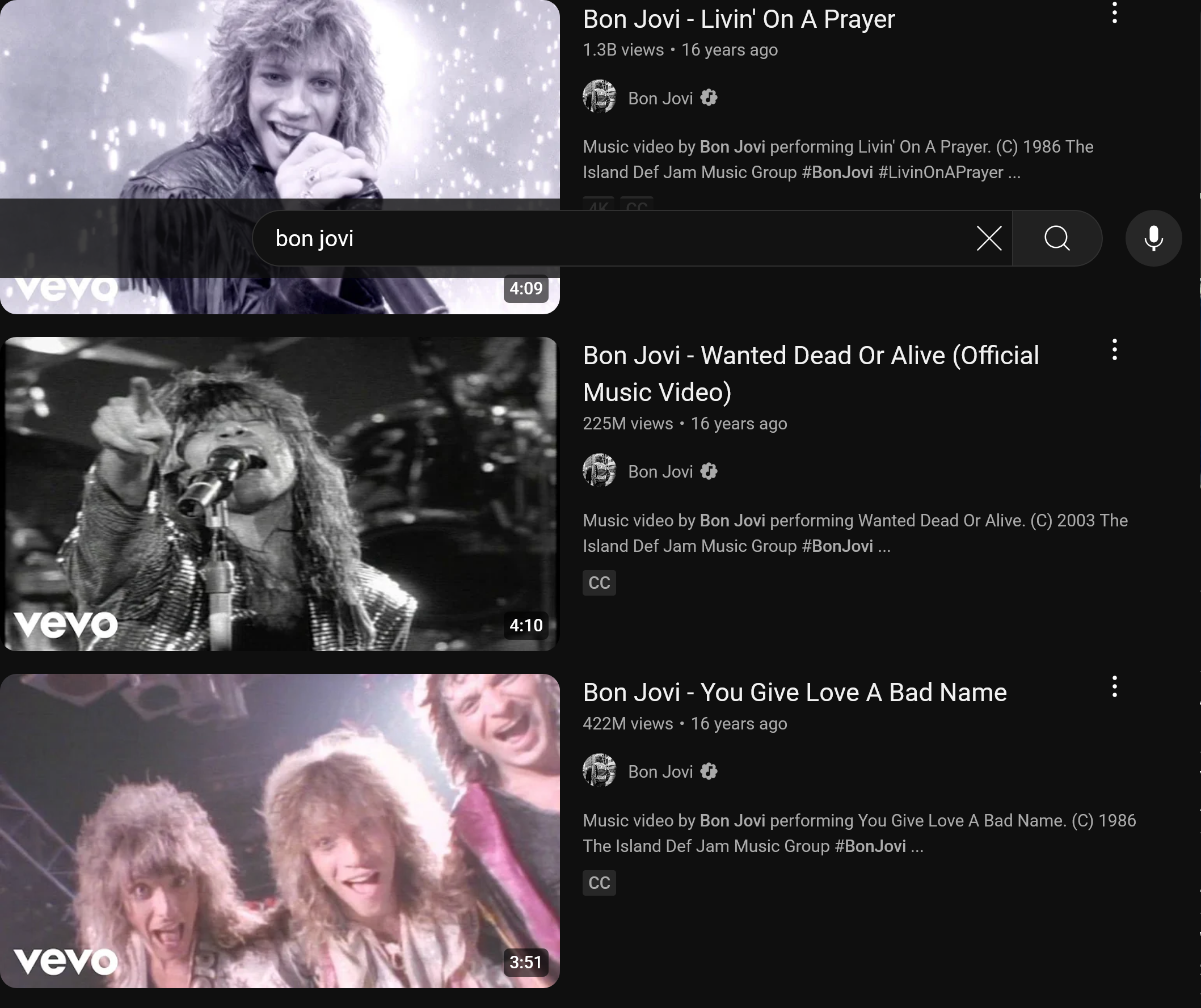Open the Wanted Dead Or Alive (Official Music Video) title
Viewport: 1201px width, 1008px height.
pyautogui.click(x=811, y=373)
